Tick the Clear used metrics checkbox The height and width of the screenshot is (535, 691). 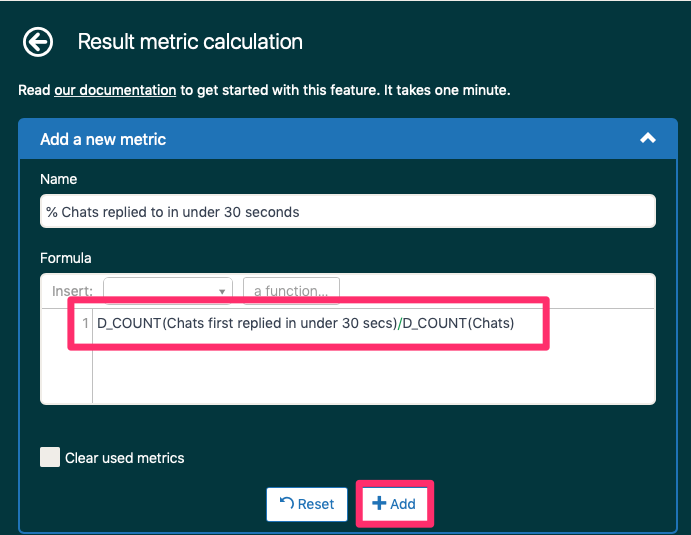coord(50,457)
